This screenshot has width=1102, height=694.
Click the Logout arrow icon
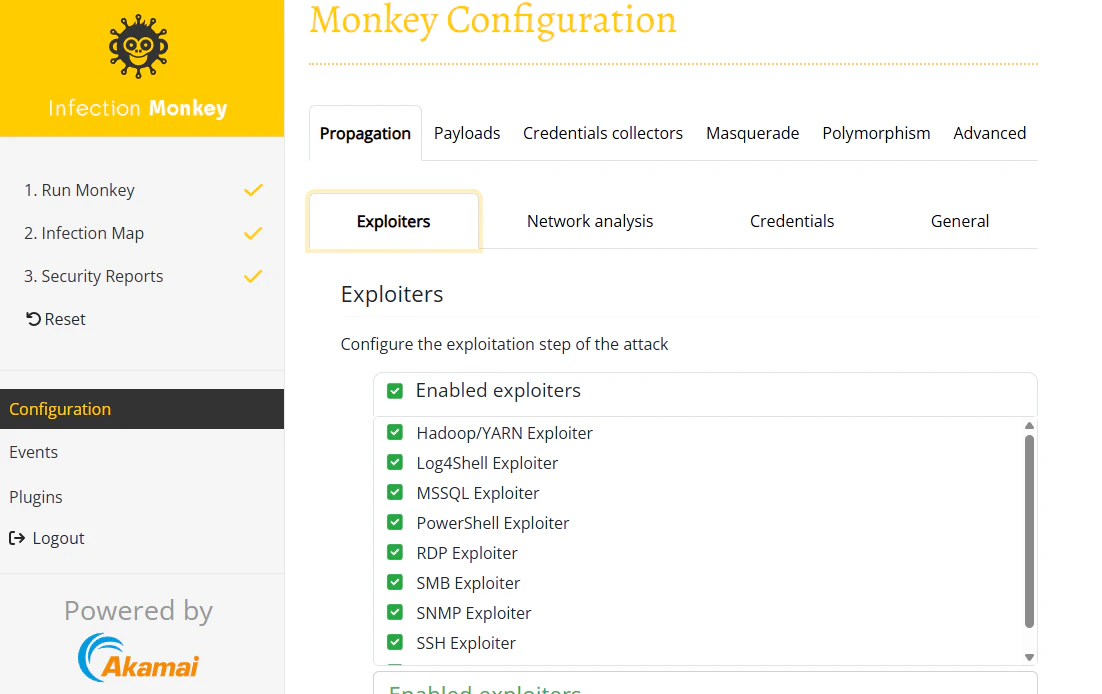[x=17, y=538]
